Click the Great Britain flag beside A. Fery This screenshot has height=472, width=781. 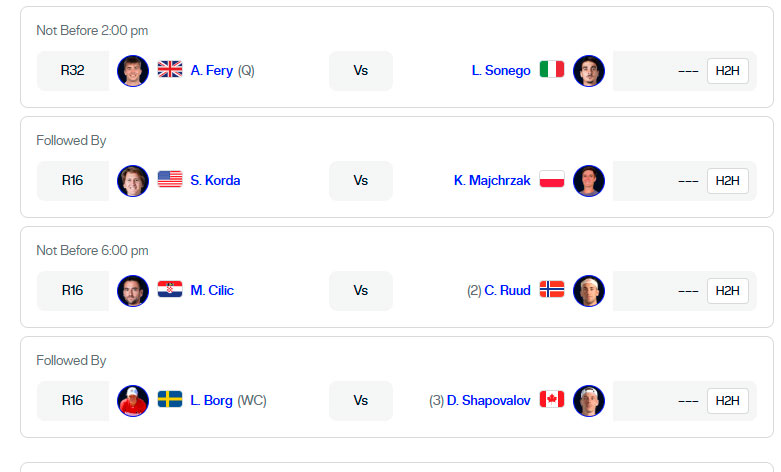170,70
